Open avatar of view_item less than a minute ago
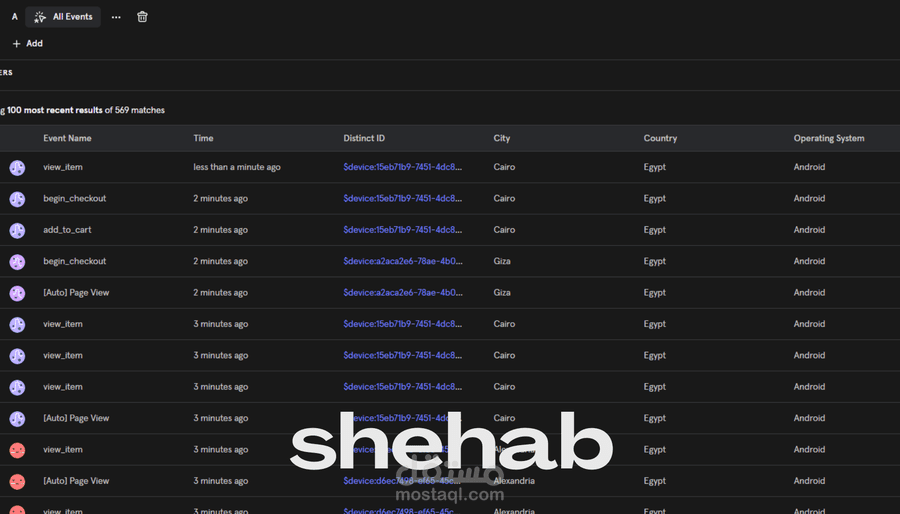 point(17,168)
